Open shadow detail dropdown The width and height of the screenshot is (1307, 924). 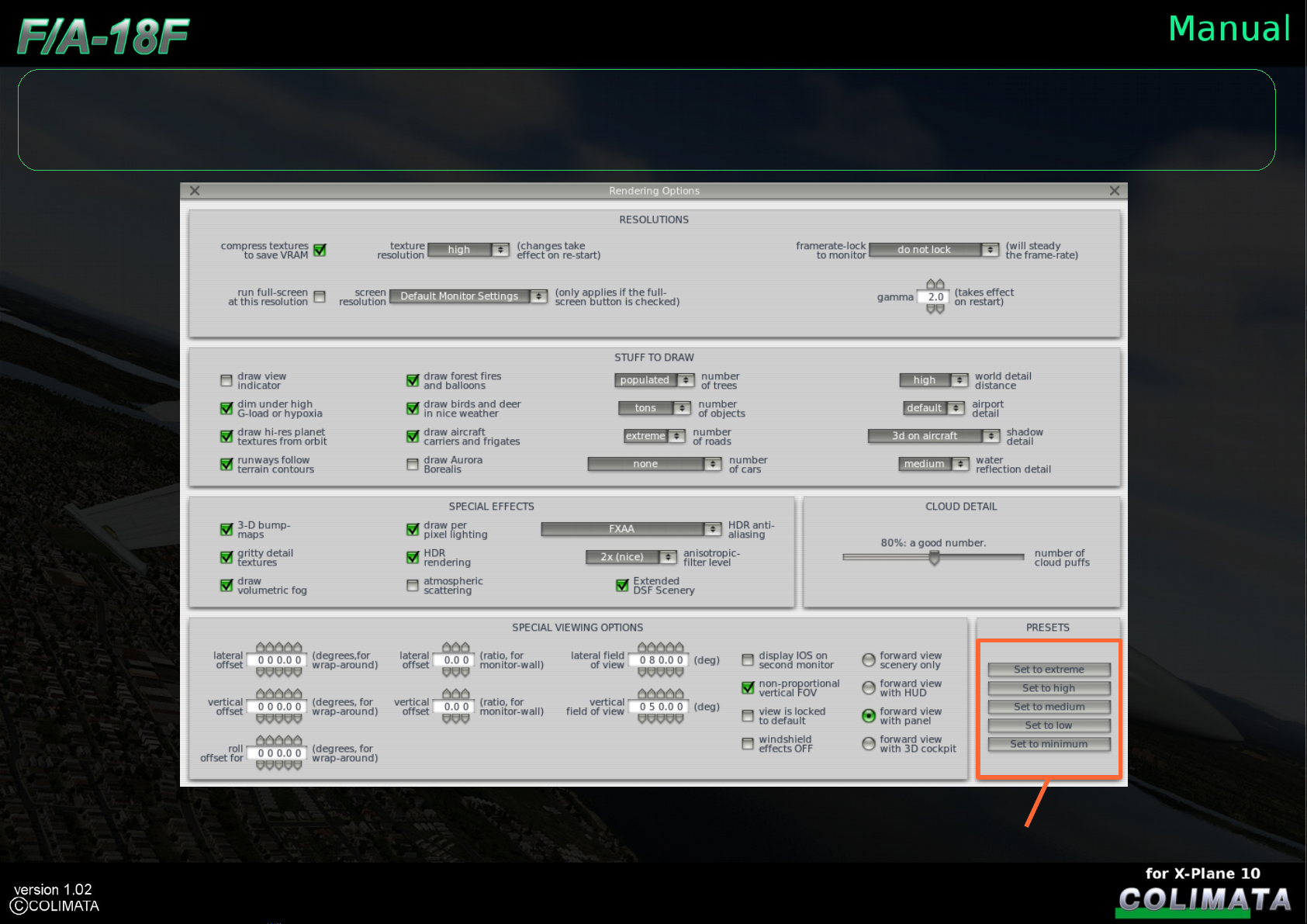pos(934,436)
